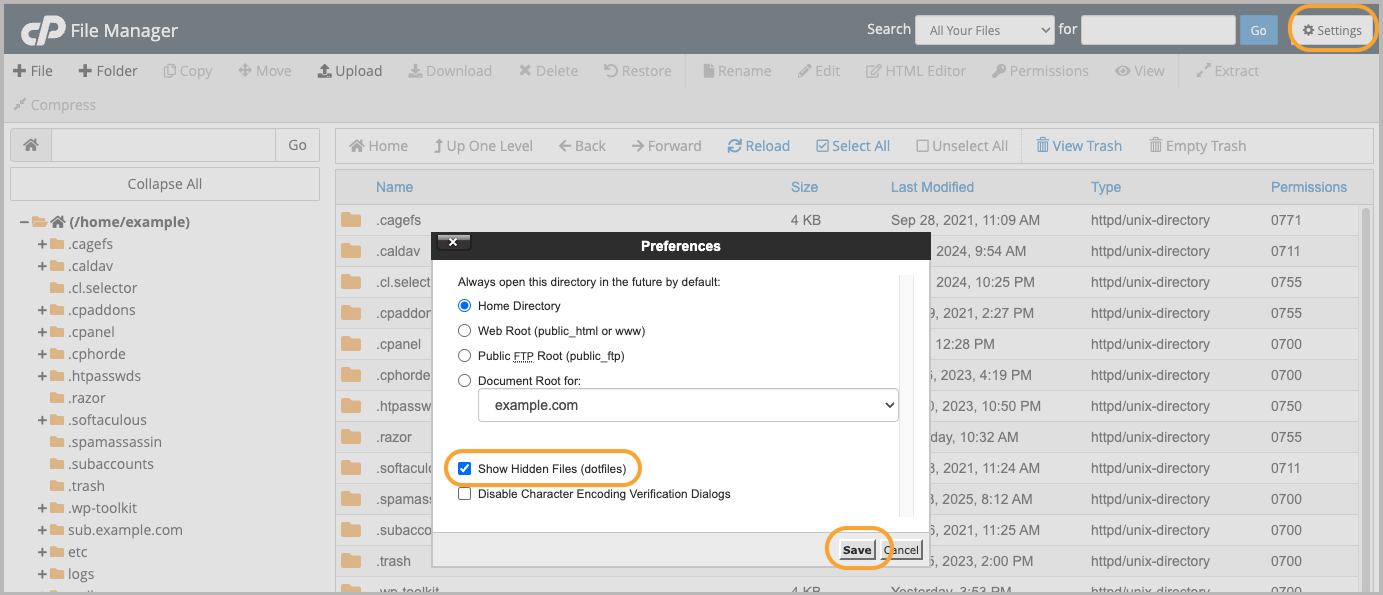Click the home icon beside path field
This screenshot has height=595, width=1383.
pyautogui.click(x=31, y=146)
